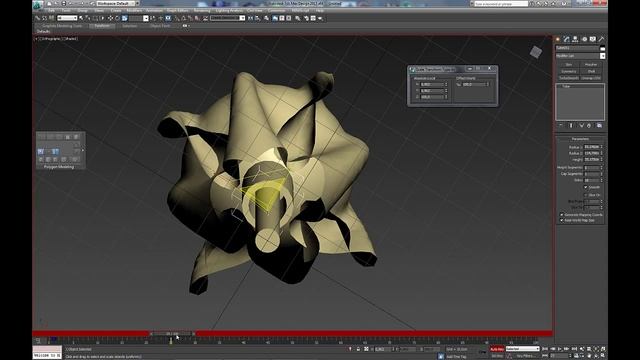Toggle the Smooth checkbox

586,187
